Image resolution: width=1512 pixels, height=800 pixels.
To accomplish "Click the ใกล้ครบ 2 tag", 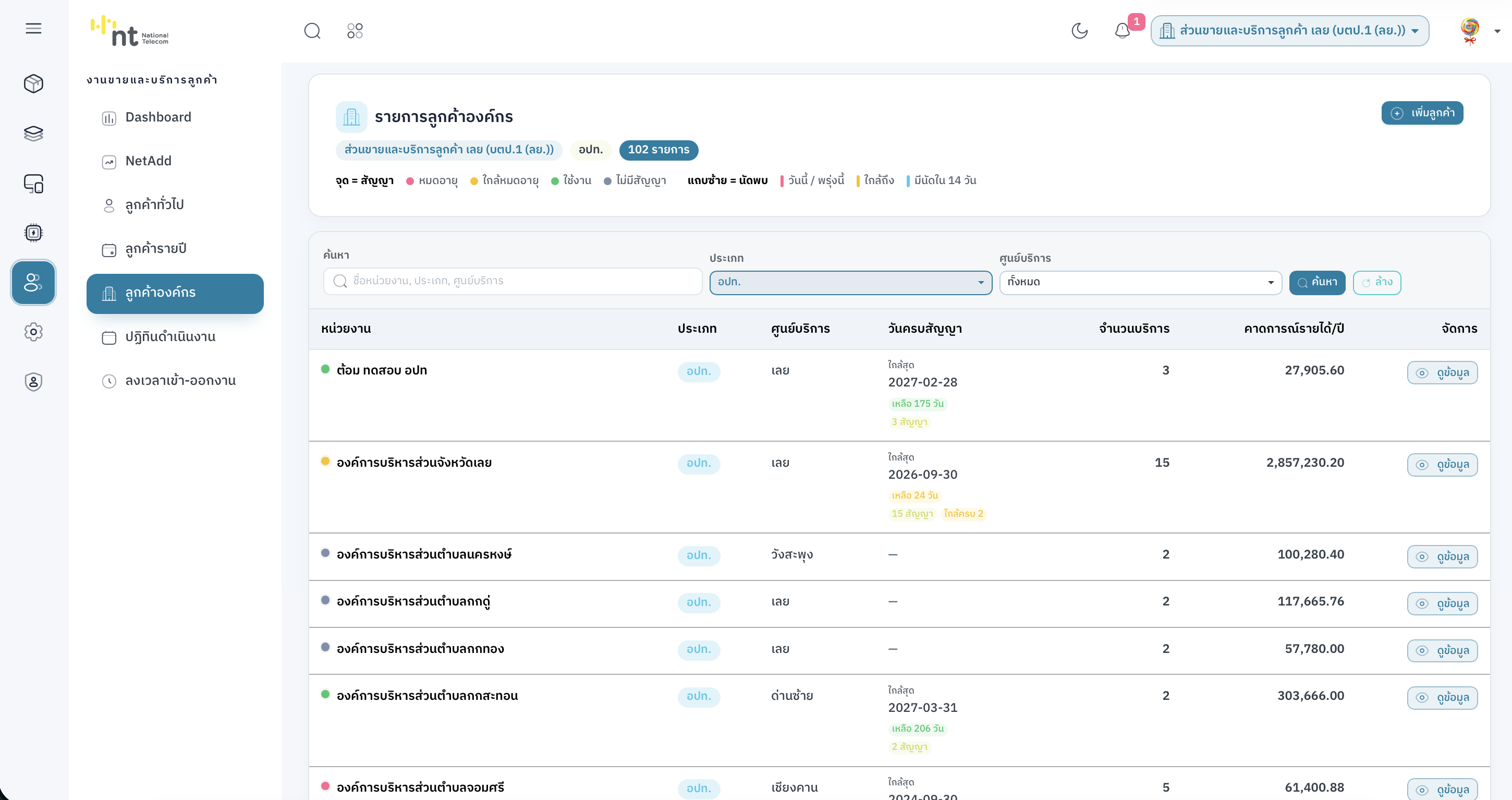I will pos(963,514).
